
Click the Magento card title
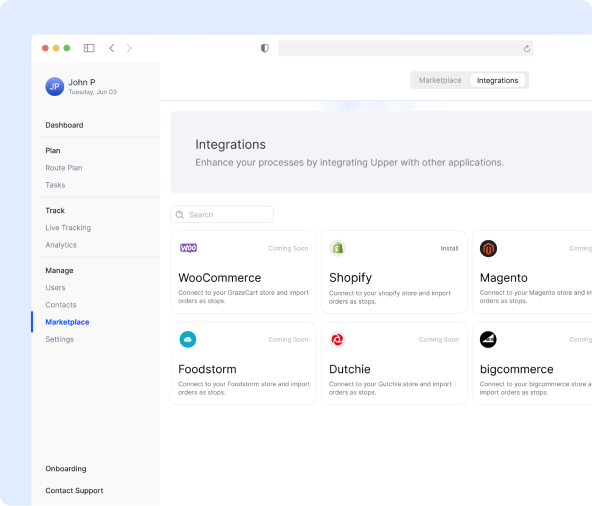[504, 278]
